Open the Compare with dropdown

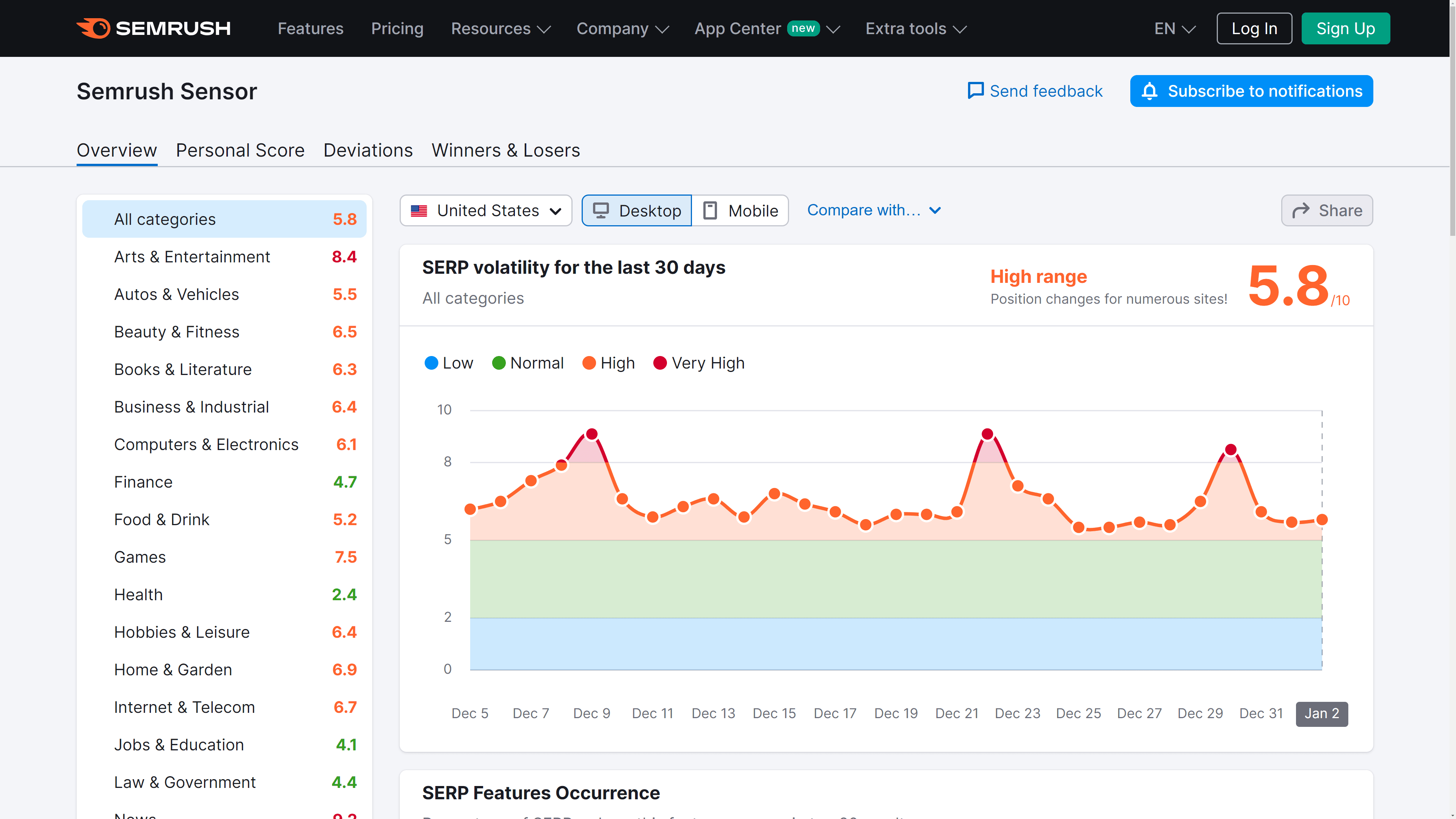pyautogui.click(x=874, y=210)
